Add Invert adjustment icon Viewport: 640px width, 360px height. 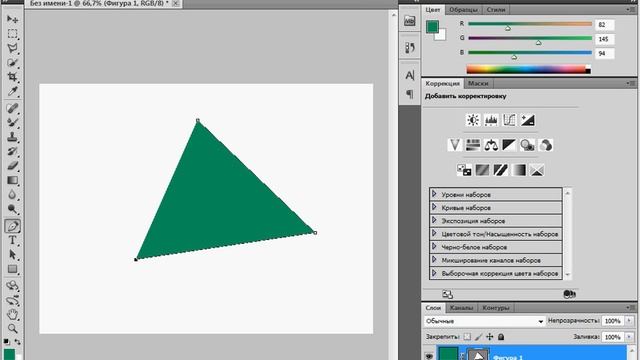(x=464, y=170)
